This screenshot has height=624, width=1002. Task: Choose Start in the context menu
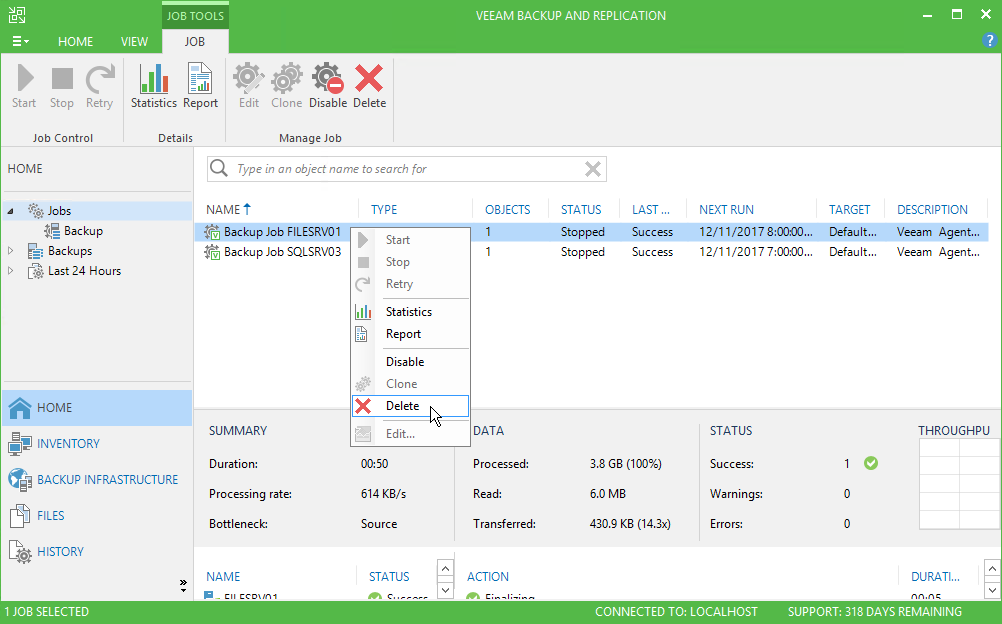click(x=410, y=240)
